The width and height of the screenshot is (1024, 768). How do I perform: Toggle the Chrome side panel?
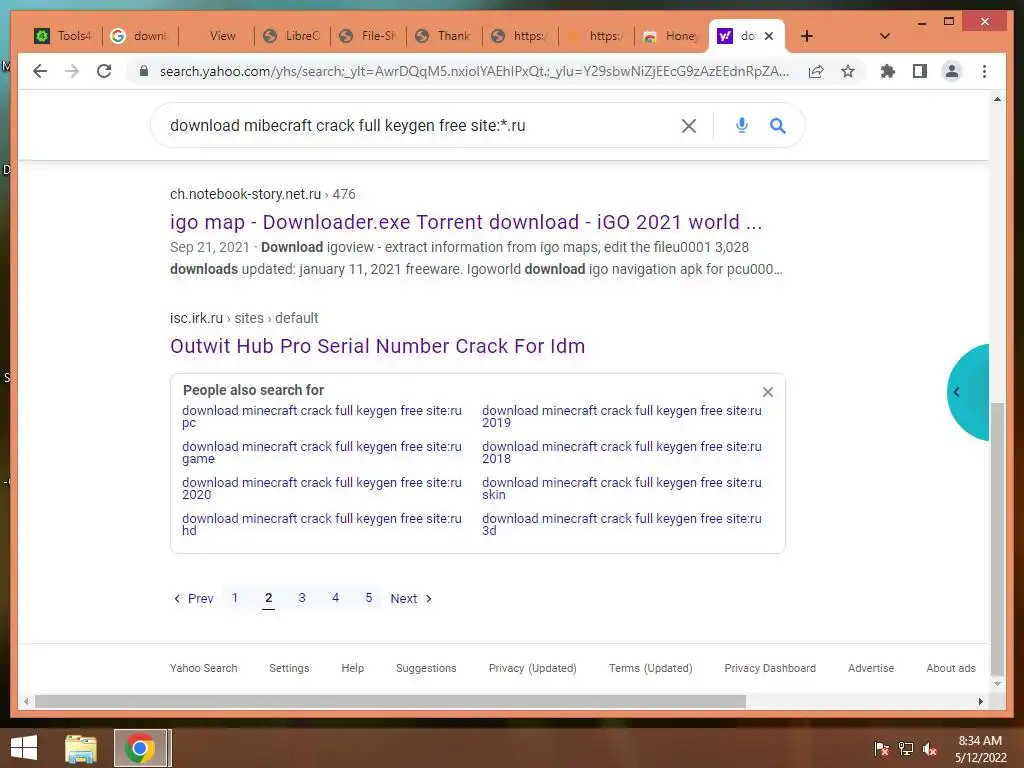920,71
